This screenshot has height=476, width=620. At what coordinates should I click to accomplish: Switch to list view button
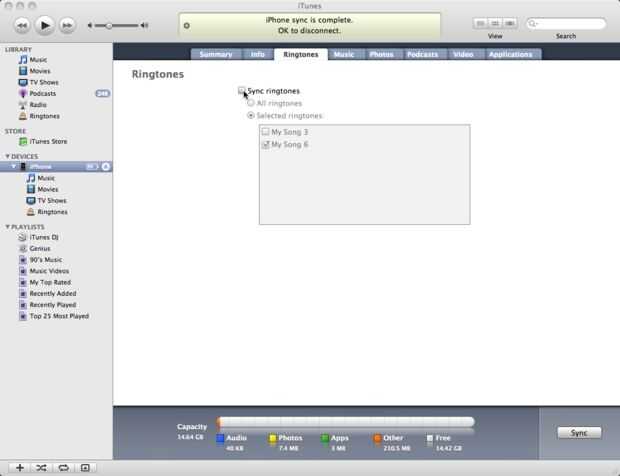[x=480, y=23]
